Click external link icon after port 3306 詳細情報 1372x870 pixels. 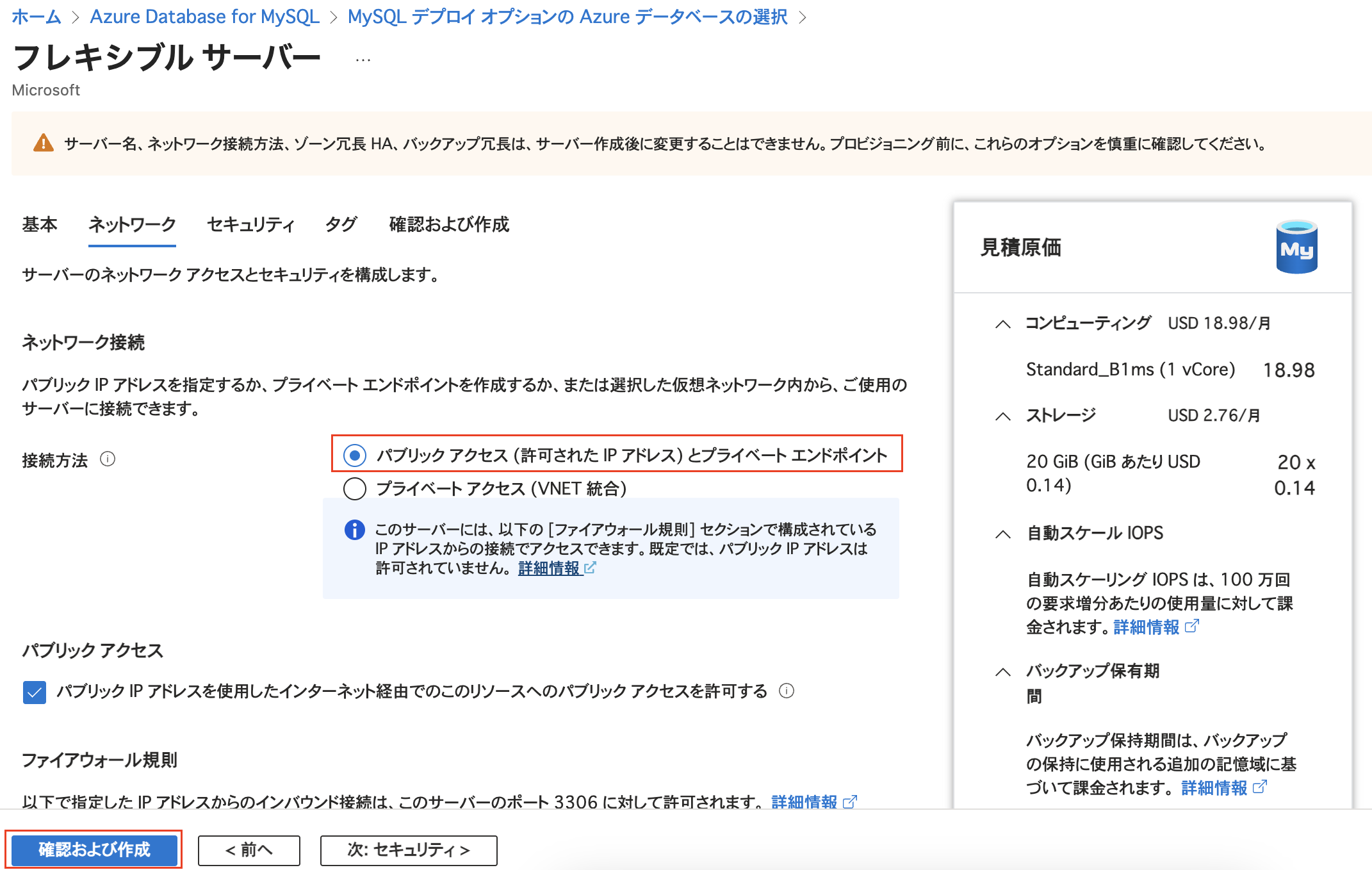(x=850, y=801)
